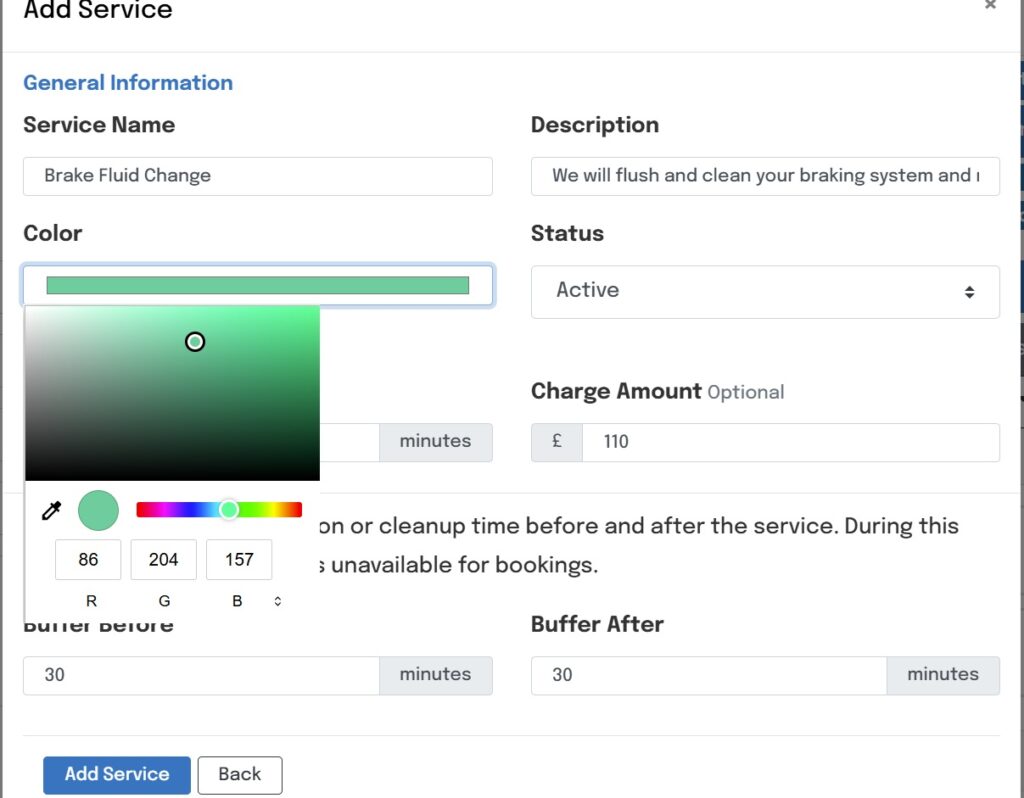Click the hue slider handle

pyautogui.click(x=229, y=510)
